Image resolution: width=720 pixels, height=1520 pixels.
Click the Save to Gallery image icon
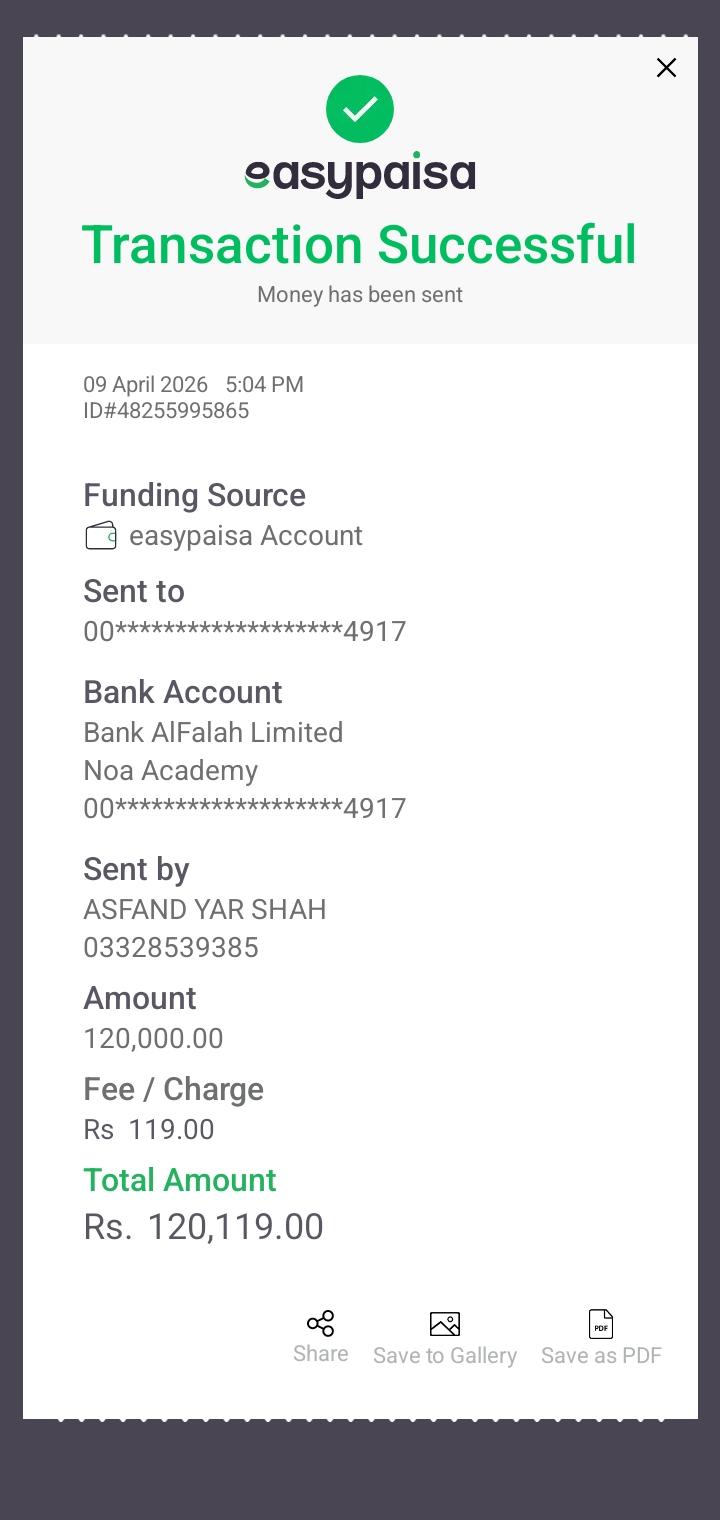(445, 1324)
